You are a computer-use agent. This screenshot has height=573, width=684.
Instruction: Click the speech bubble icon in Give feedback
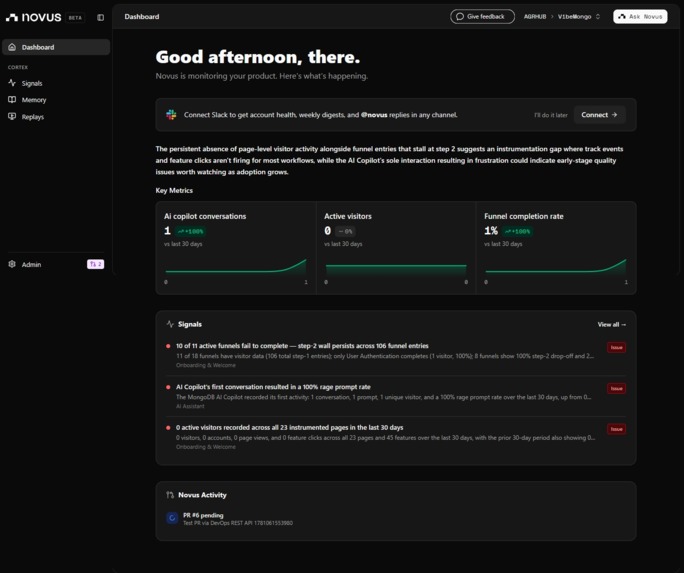[x=459, y=17]
